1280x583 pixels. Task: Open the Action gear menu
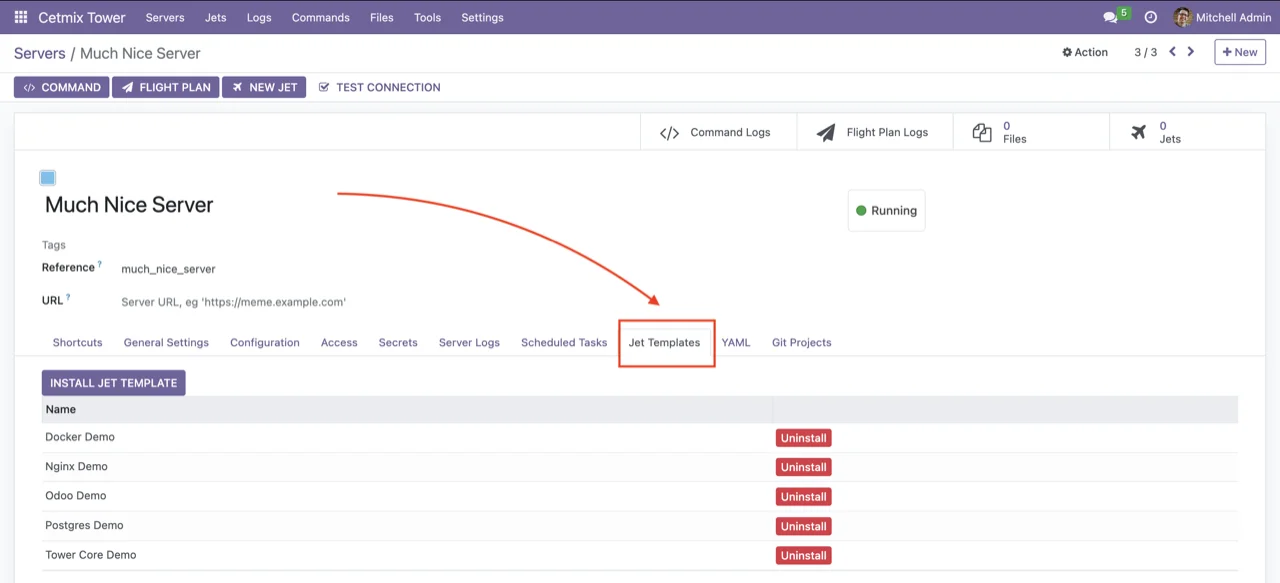click(x=1085, y=52)
